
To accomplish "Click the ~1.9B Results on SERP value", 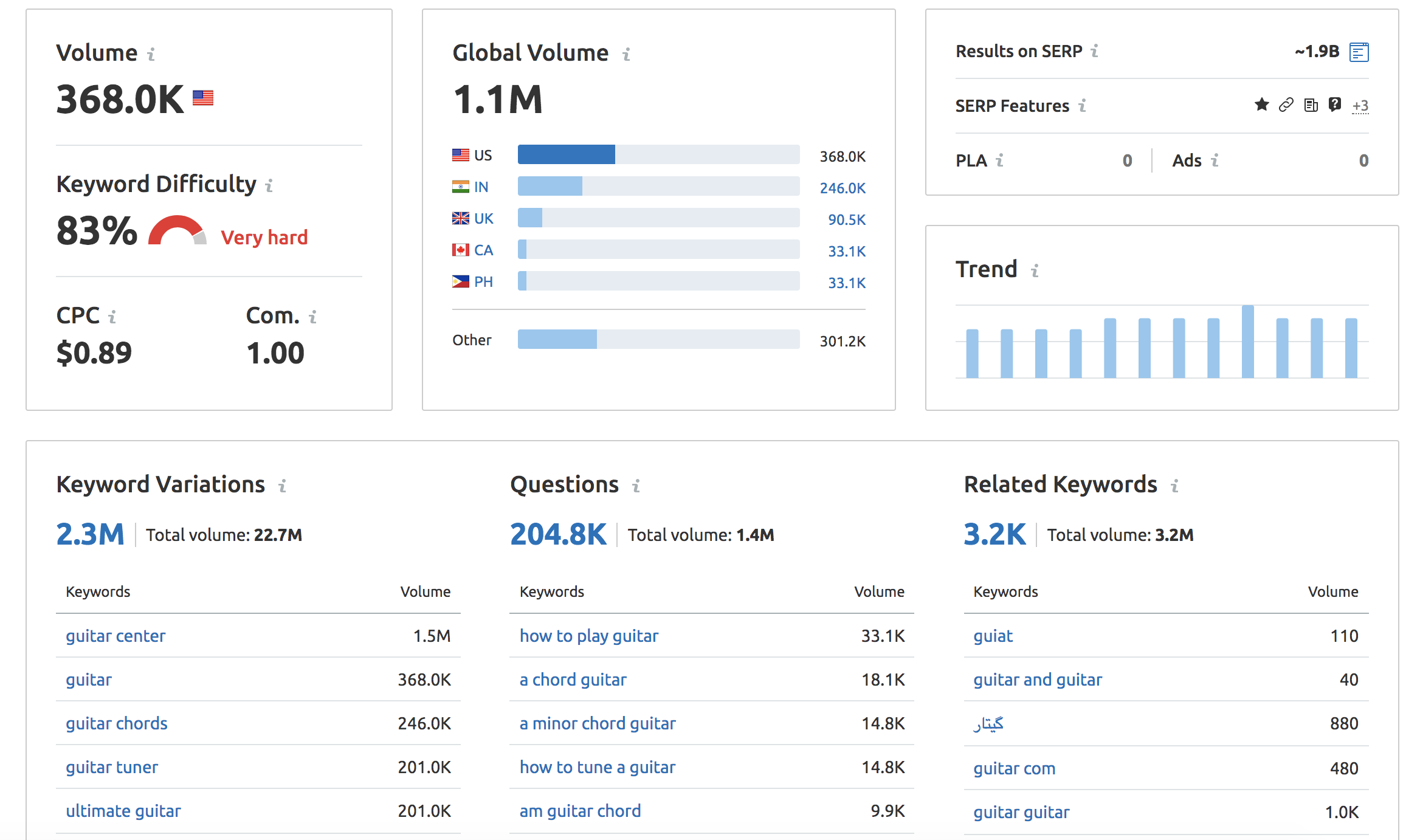I will click(x=1317, y=51).
